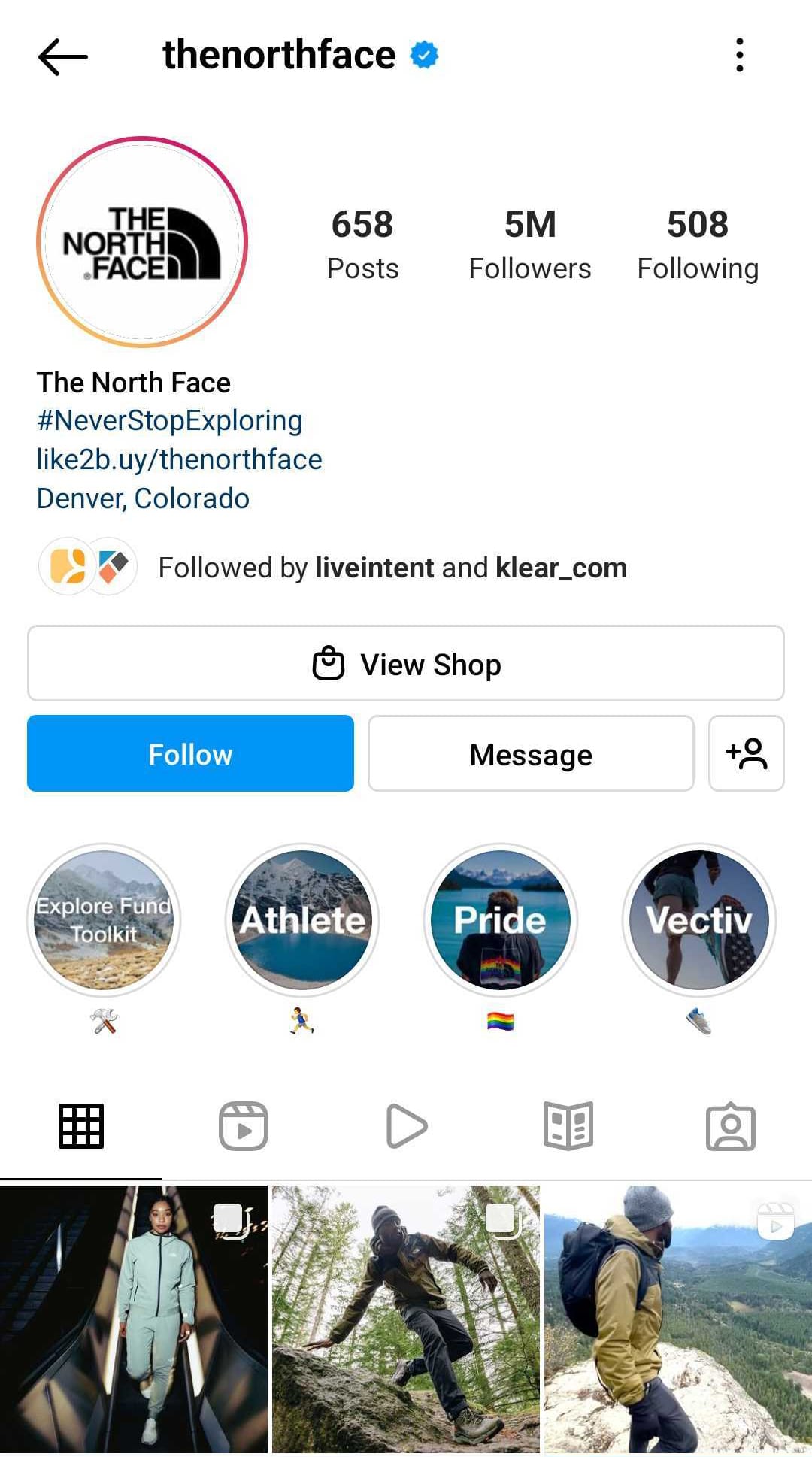Switch to the Guides tab
Image resolution: width=812 pixels, height=1457 pixels.
pyautogui.click(x=568, y=1126)
